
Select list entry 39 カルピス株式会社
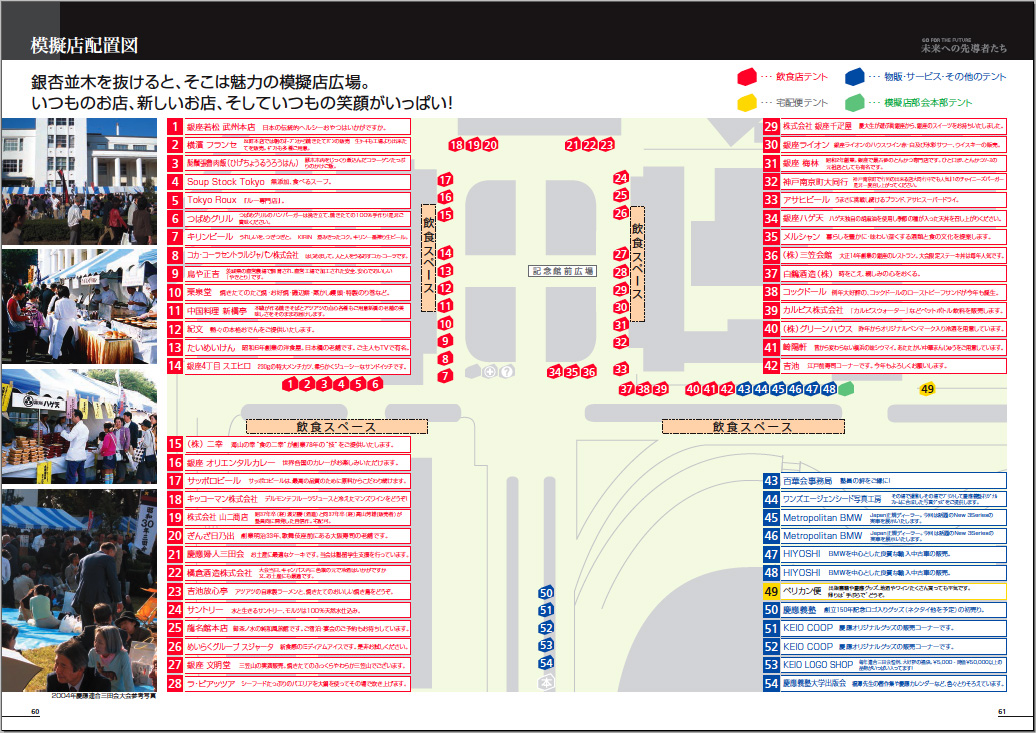(x=885, y=310)
